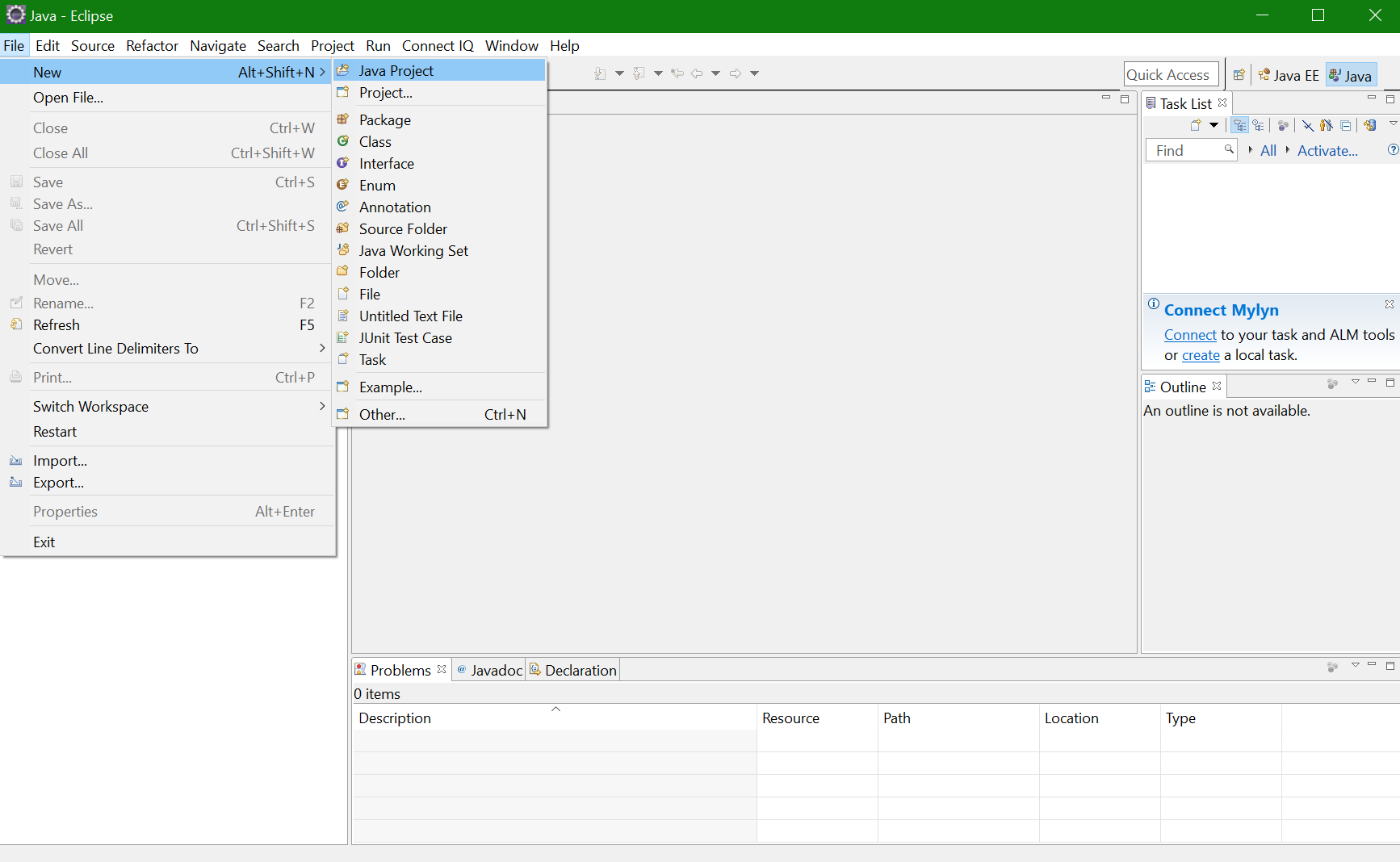Click the Find field in Task List
This screenshot has width=1400, height=862.
point(1191,150)
